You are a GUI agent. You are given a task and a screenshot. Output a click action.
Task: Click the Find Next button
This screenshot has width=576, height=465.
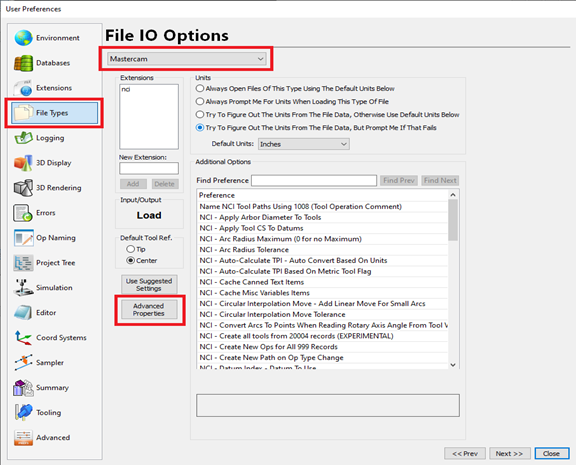440,180
